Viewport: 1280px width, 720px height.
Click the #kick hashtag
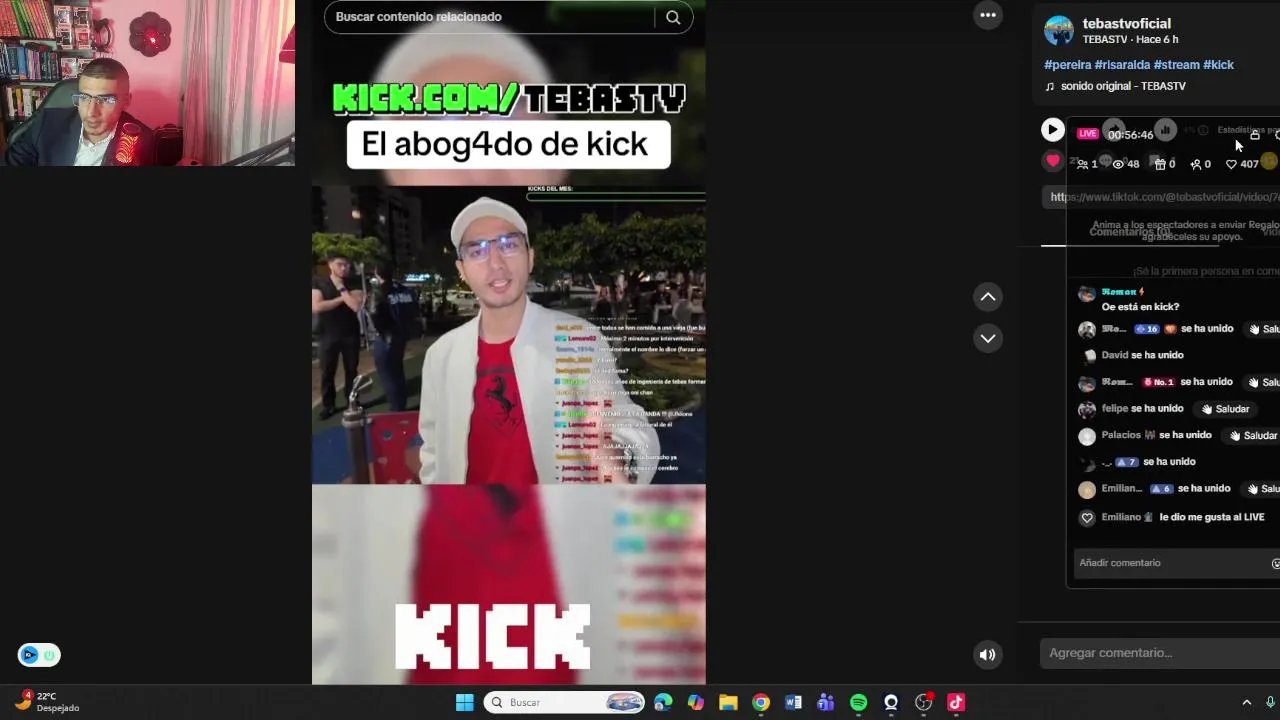pyautogui.click(x=1218, y=64)
